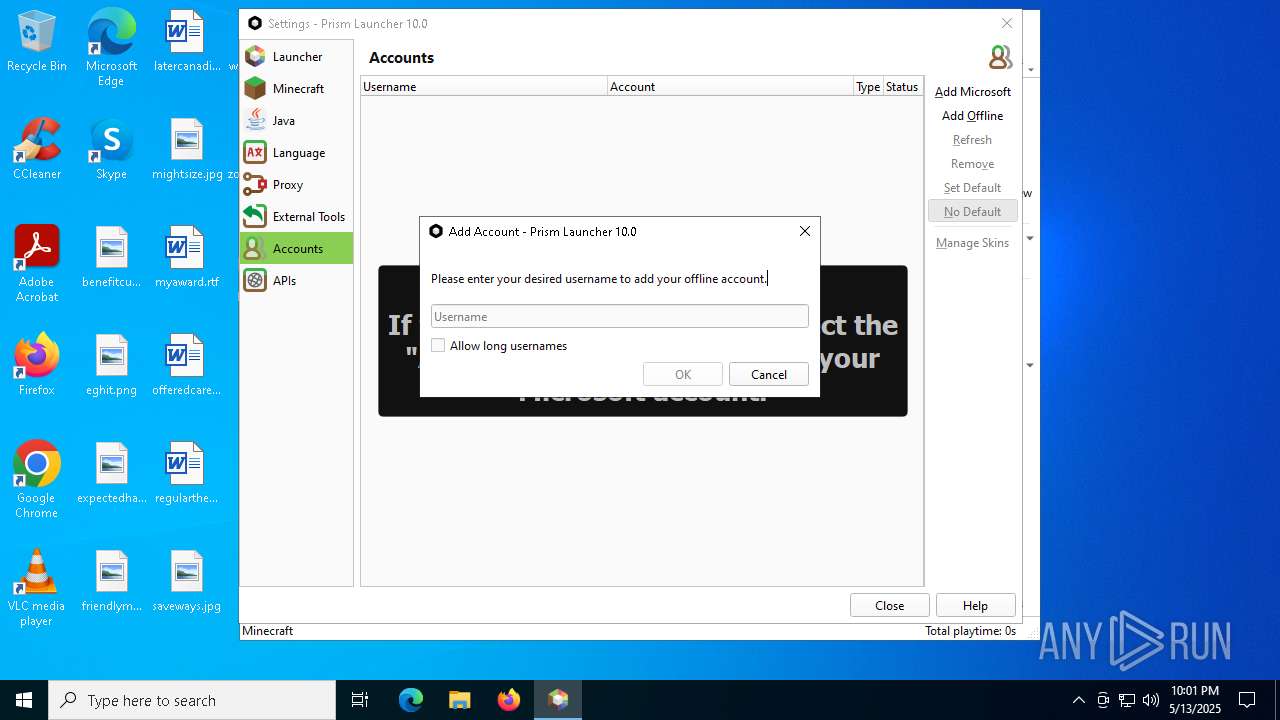Launch Google Chrome from the desktop

tap(37, 480)
